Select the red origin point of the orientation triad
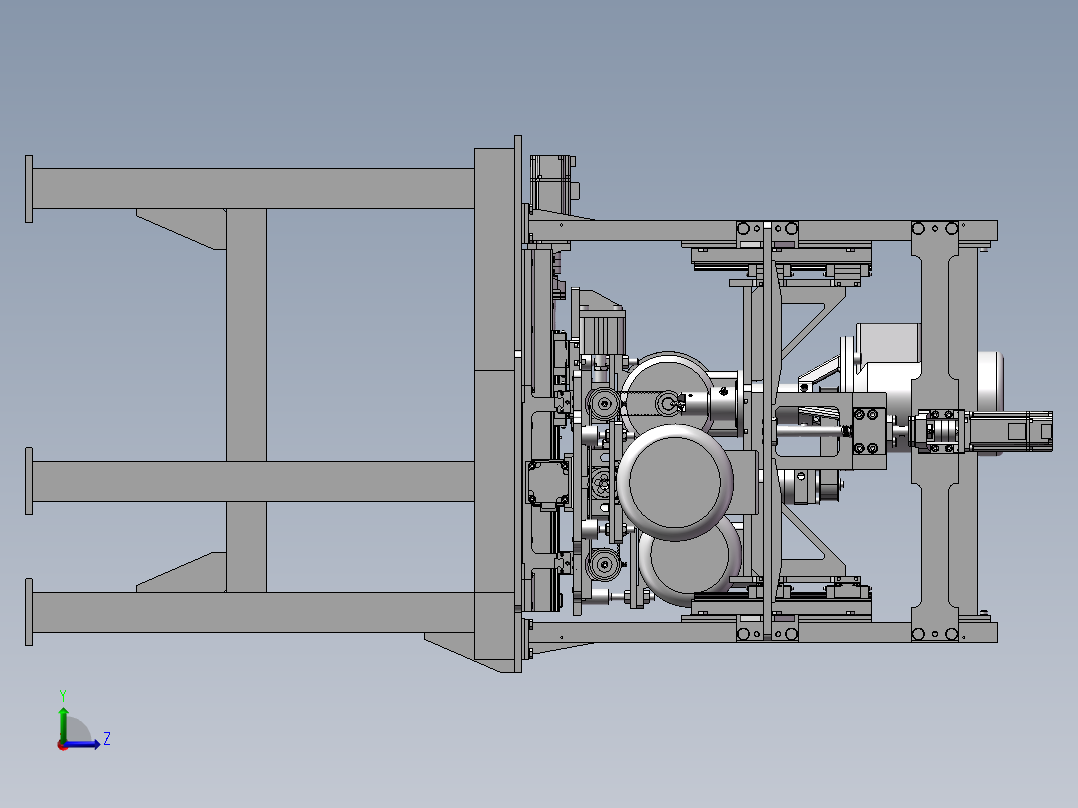 tap(63, 745)
